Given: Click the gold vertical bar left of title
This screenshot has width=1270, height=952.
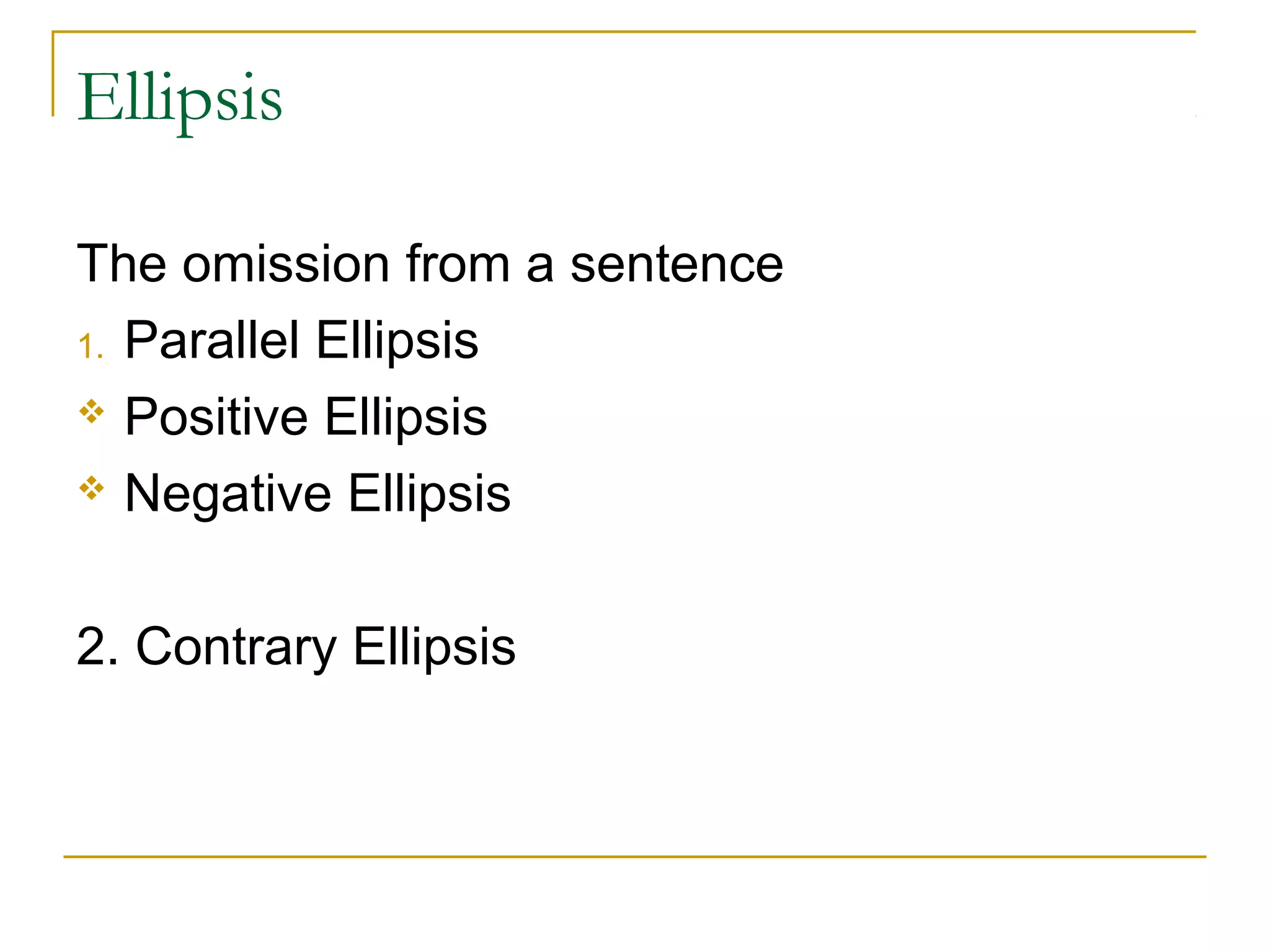Looking at the screenshot, I should click(53, 73).
